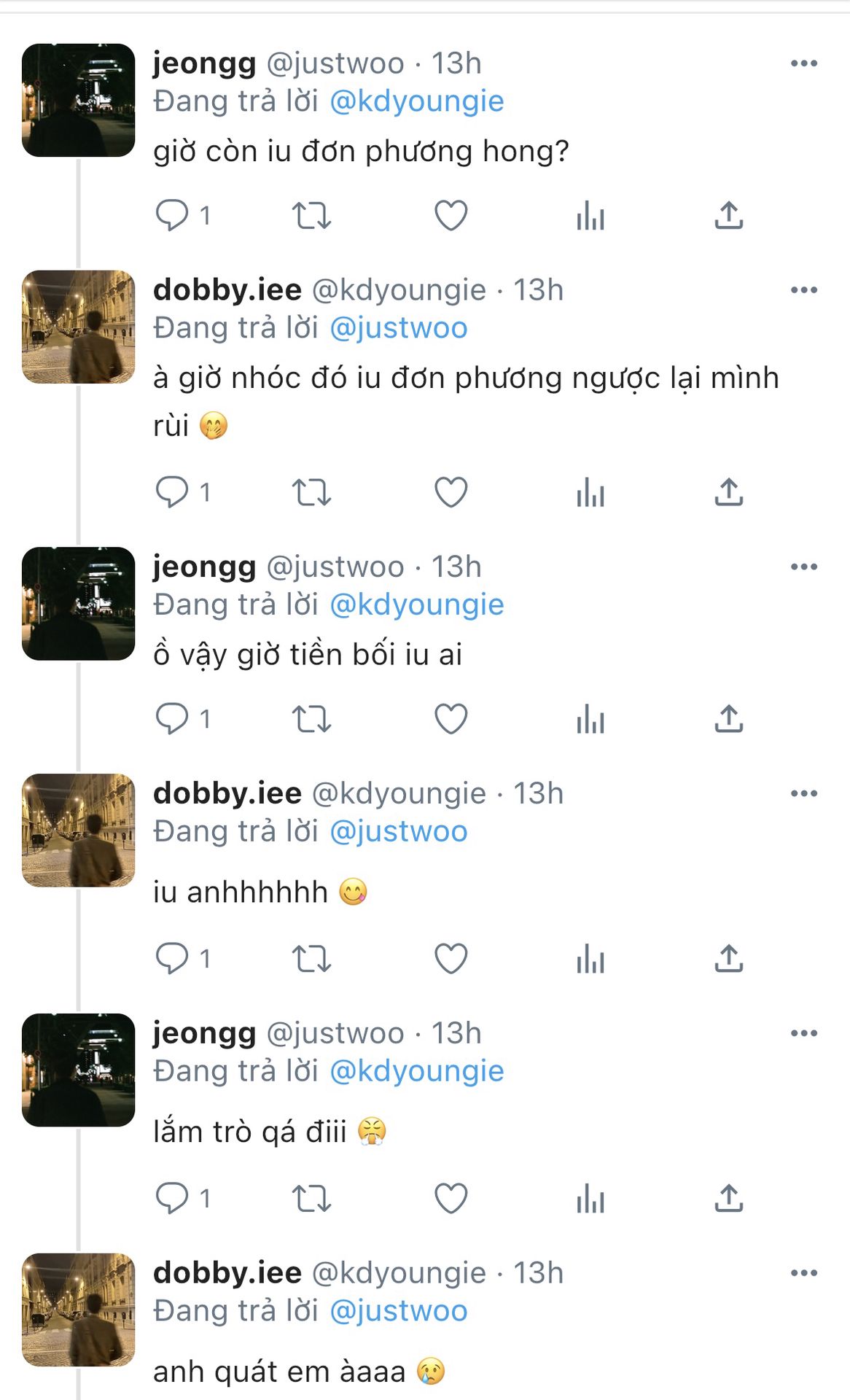Screen dimensions: 850x1400
Task: Open more options on "iu anhhhhhh" tweet
Action: [803, 793]
